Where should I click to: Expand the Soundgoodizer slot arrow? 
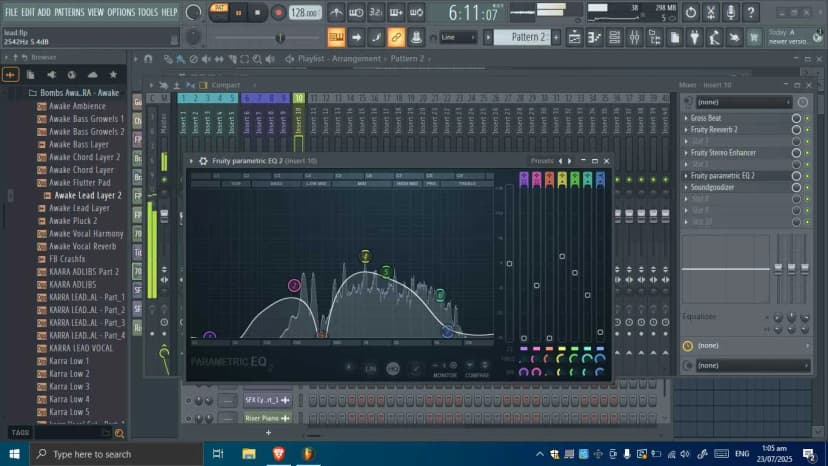coord(686,188)
